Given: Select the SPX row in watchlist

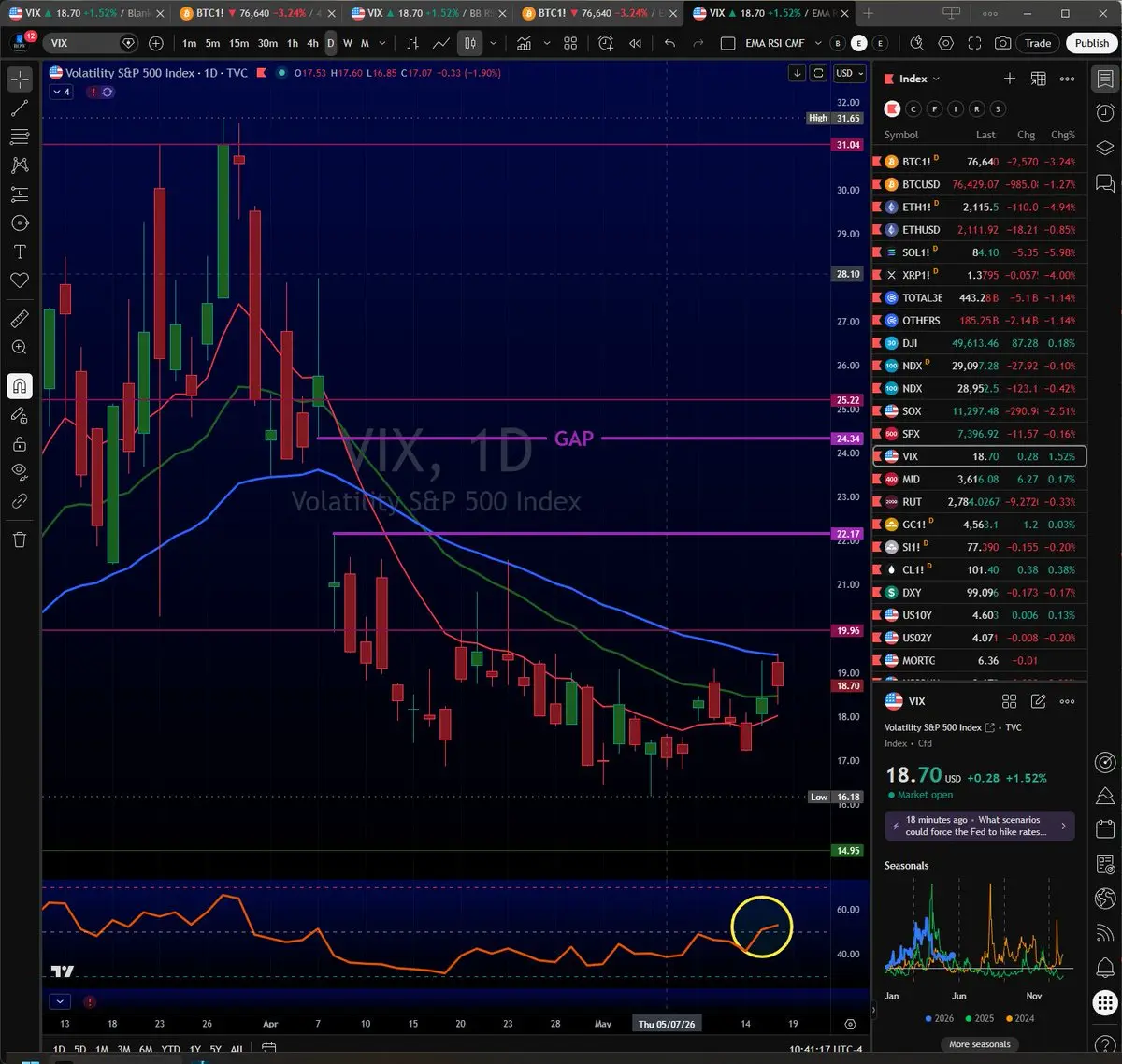Looking at the screenshot, I should point(979,434).
